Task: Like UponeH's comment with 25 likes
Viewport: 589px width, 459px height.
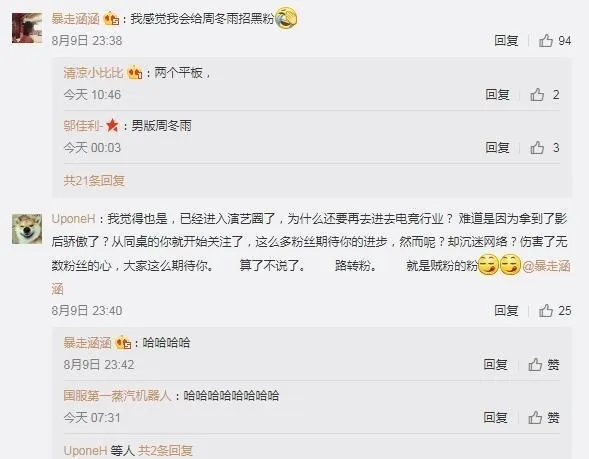Action: (554, 311)
